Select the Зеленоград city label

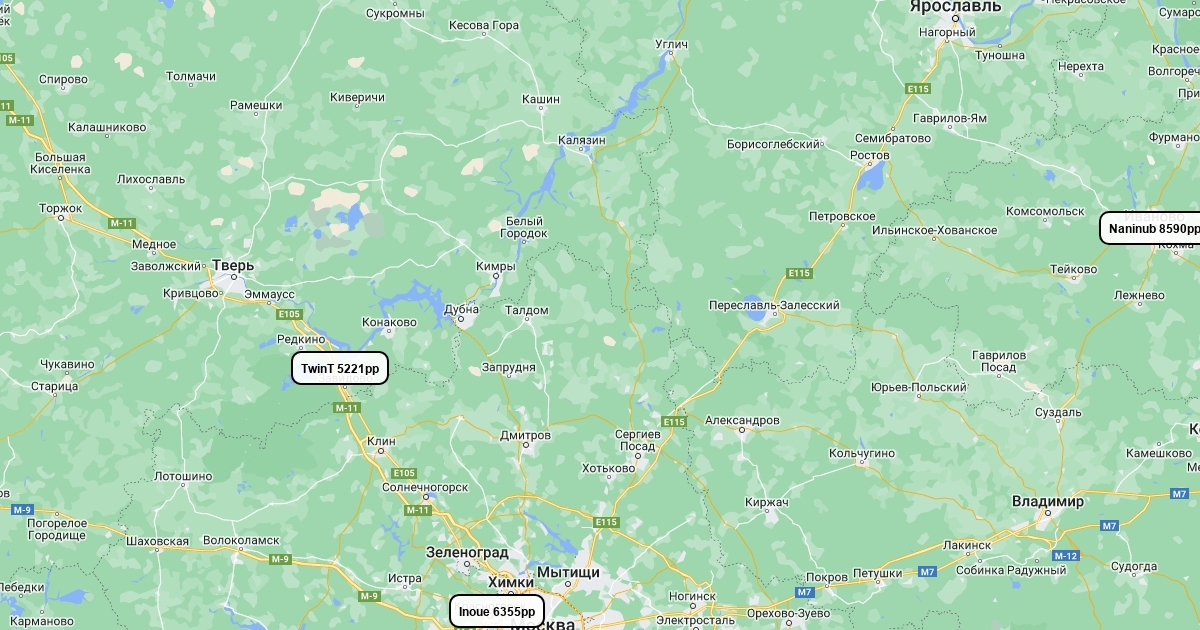467,552
